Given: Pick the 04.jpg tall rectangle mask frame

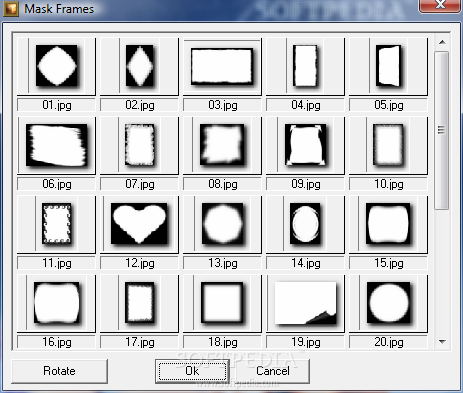Looking at the screenshot, I should [x=305, y=66].
